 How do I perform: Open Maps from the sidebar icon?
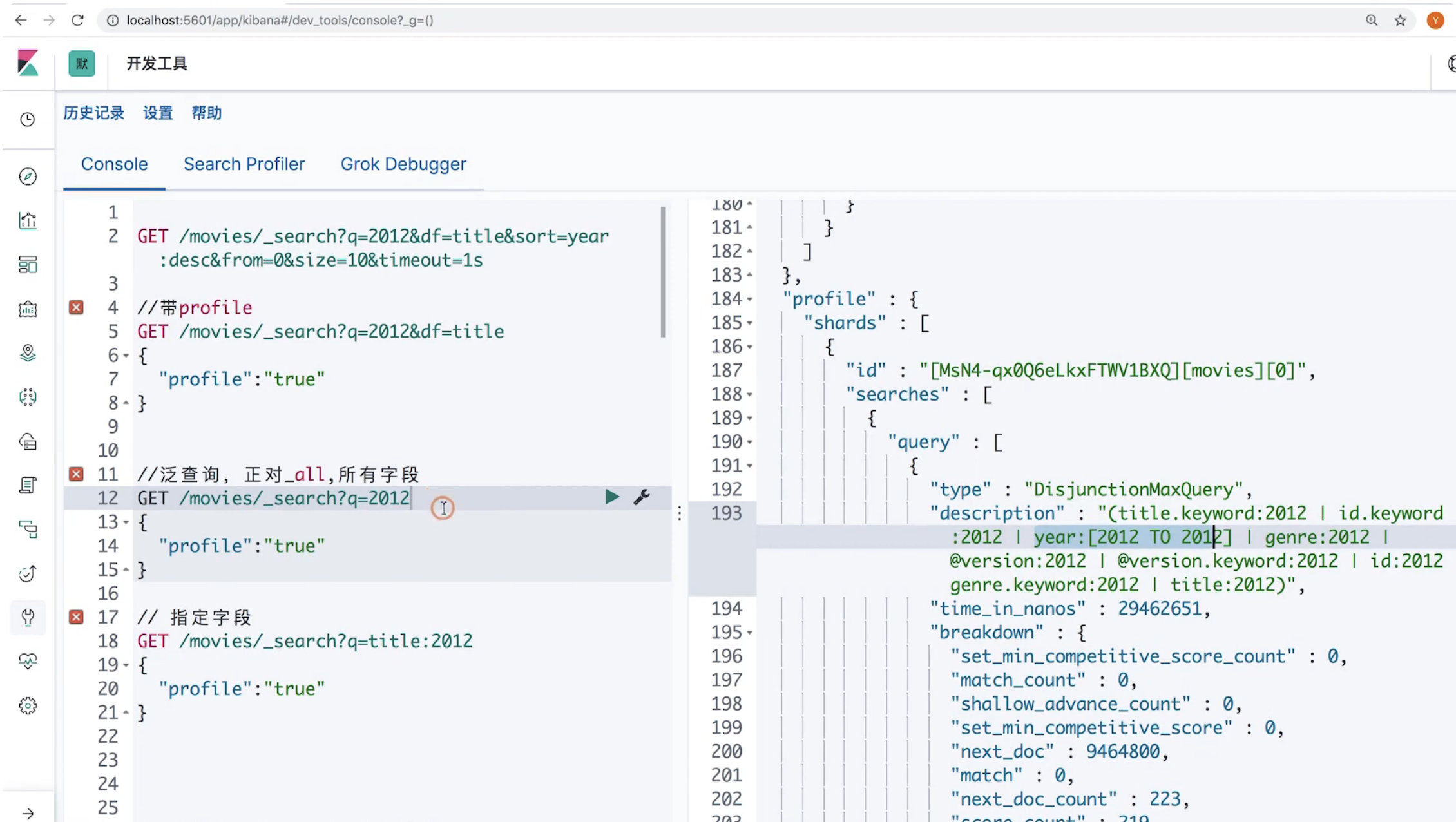click(28, 353)
